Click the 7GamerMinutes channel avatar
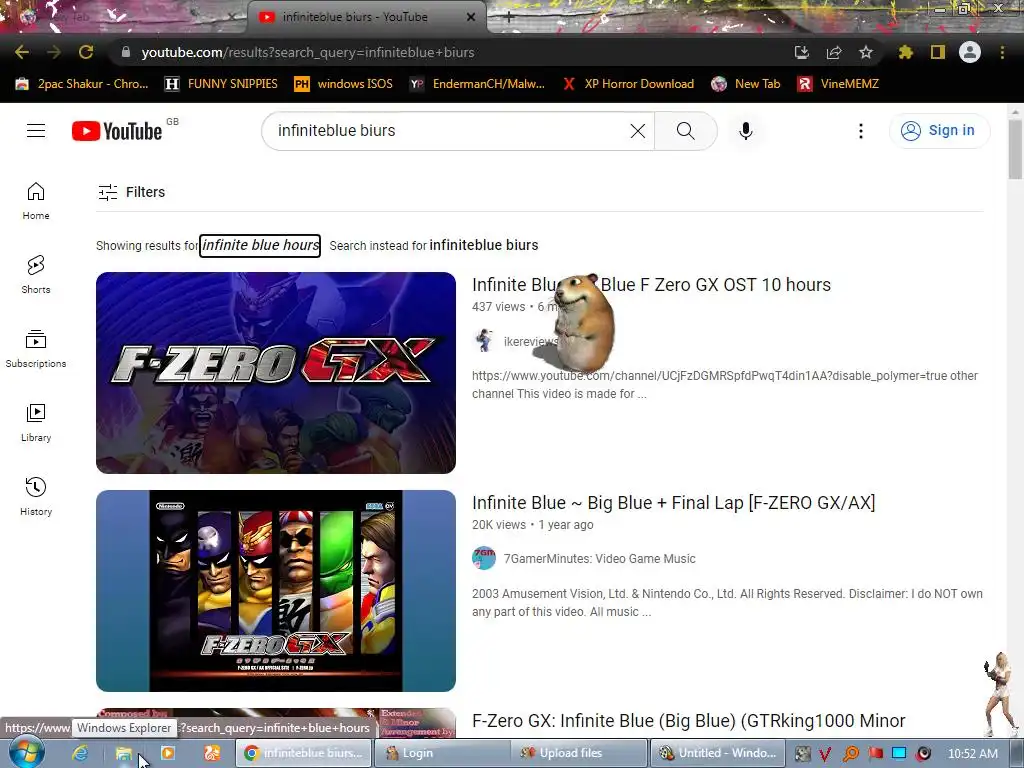 pyautogui.click(x=484, y=558)
